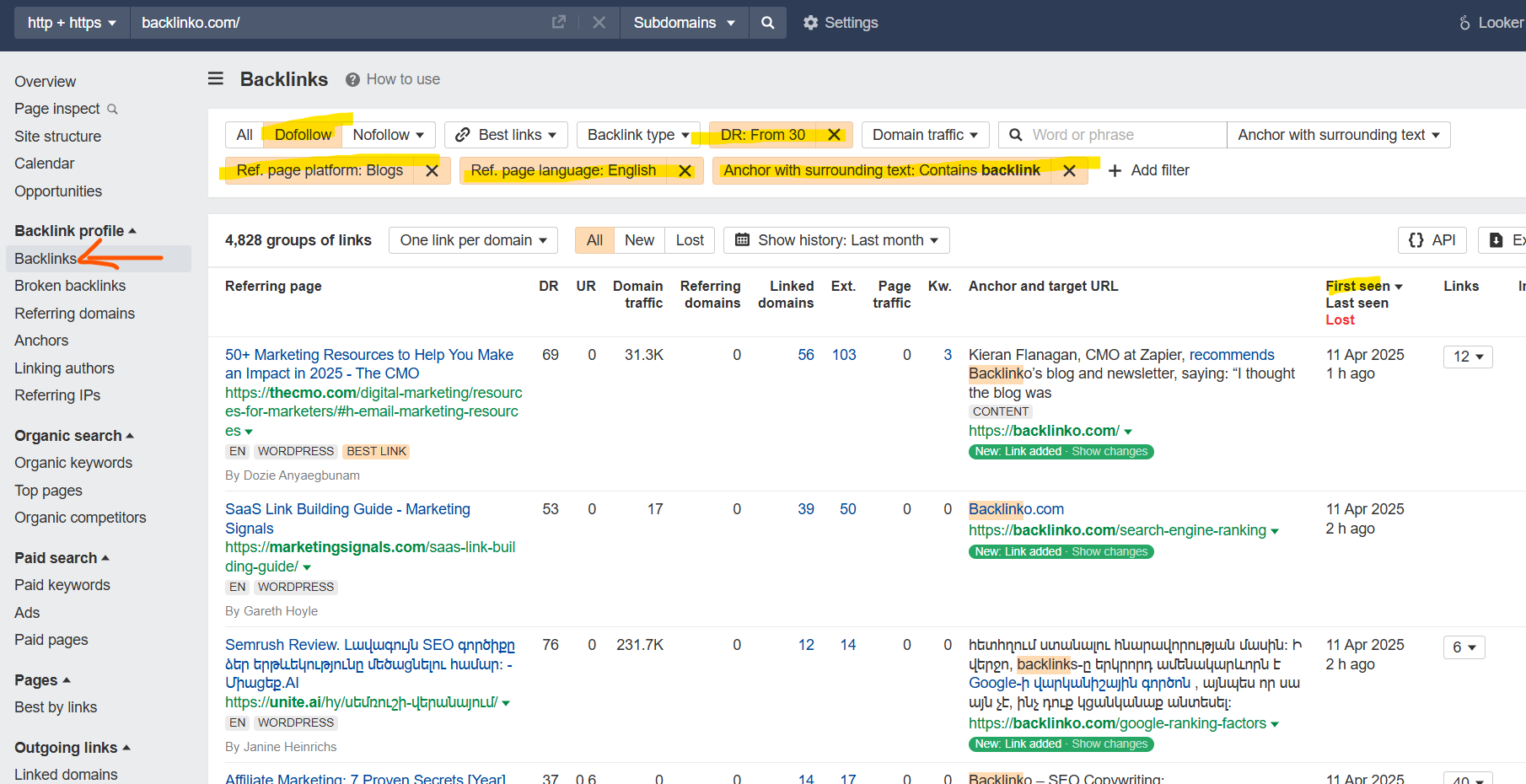Open Anchors in sidebar
Screen dimensions: 1526x784
tap(41, 341)
